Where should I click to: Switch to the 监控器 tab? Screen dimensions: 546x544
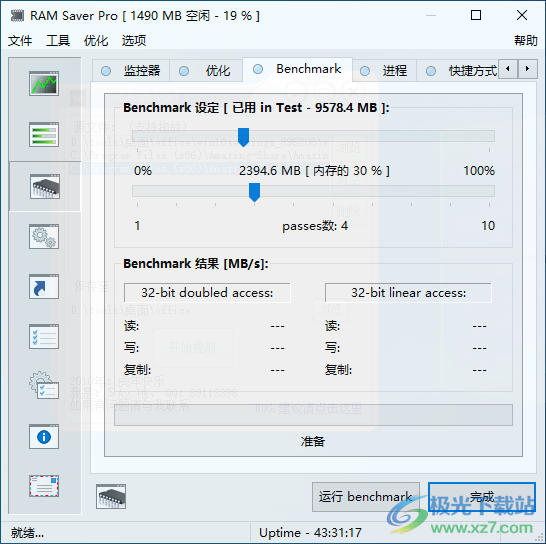tap(131, 71)
